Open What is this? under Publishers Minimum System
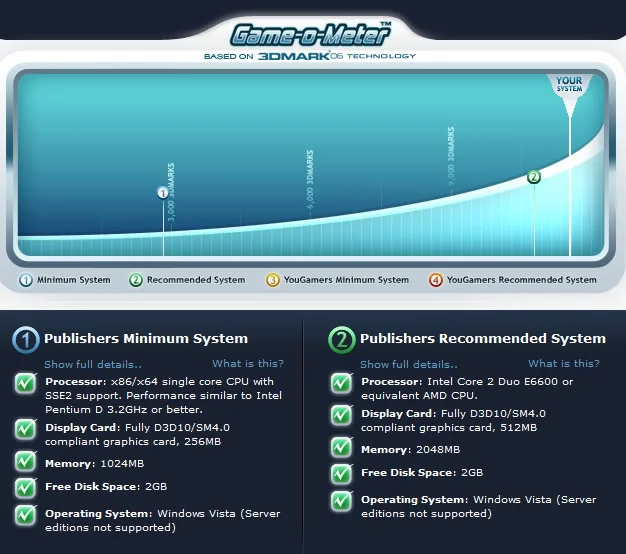Screen dimensions: 626x554 (248, 364)
